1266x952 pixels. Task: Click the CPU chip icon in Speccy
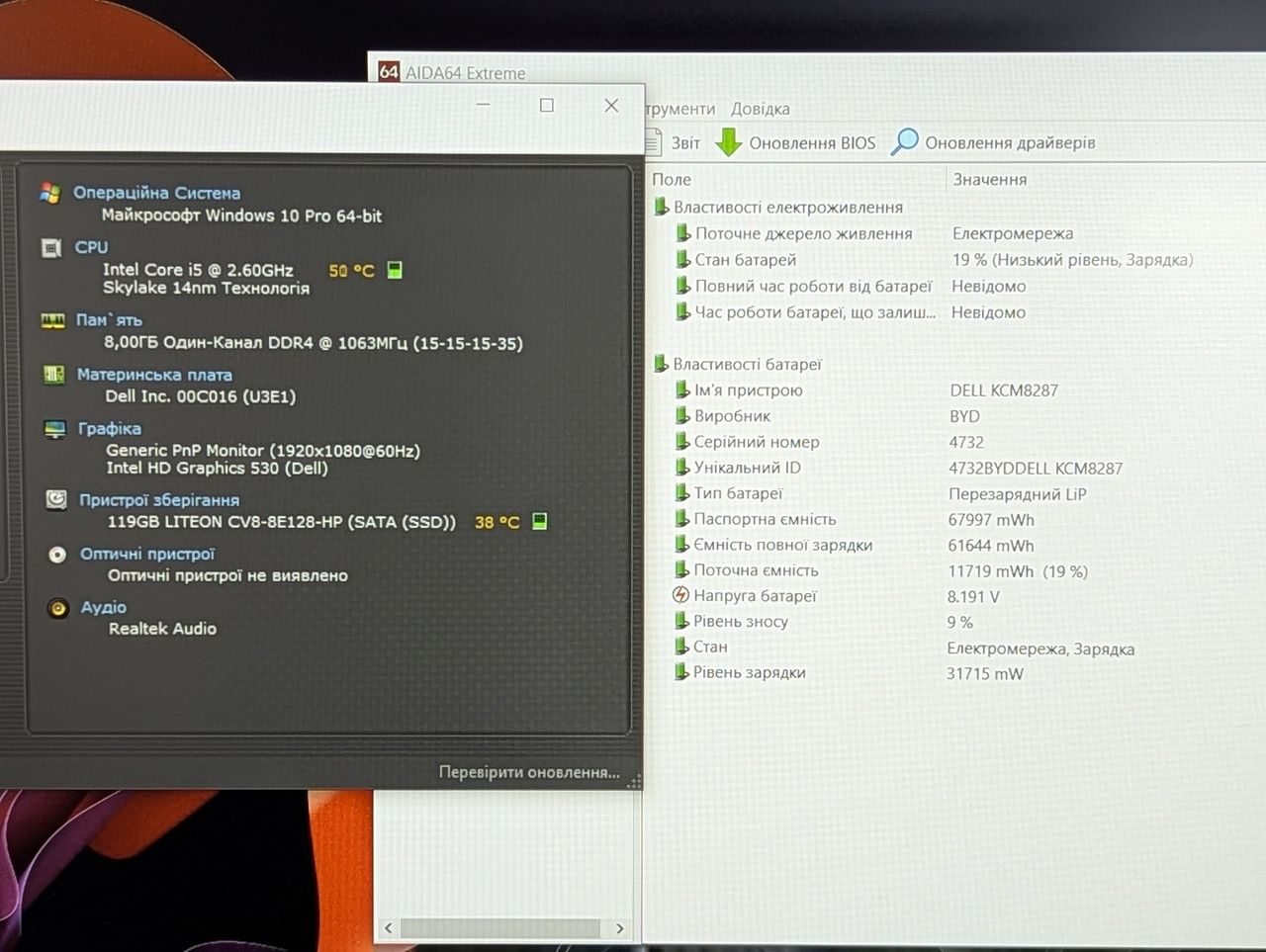click(x=51, y=248)
